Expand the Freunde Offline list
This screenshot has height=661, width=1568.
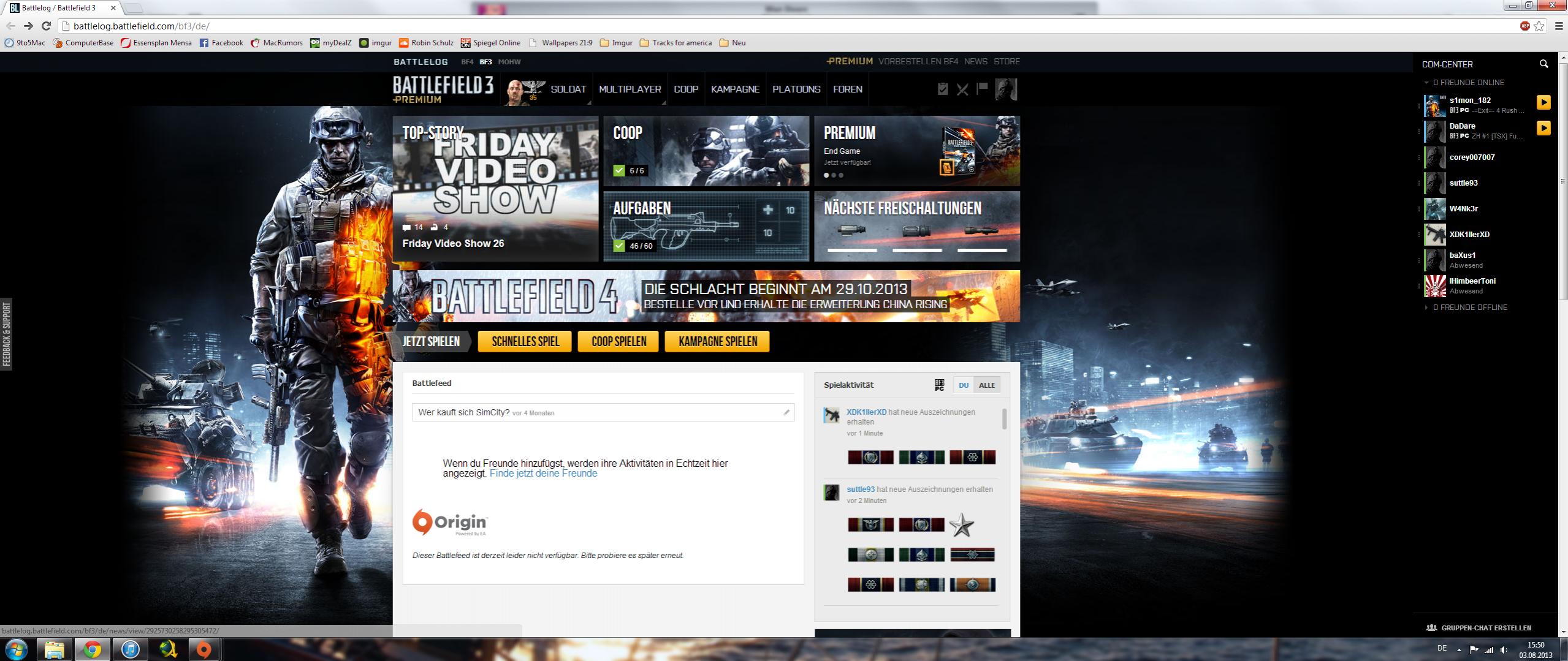click(x=1426, y=307)
